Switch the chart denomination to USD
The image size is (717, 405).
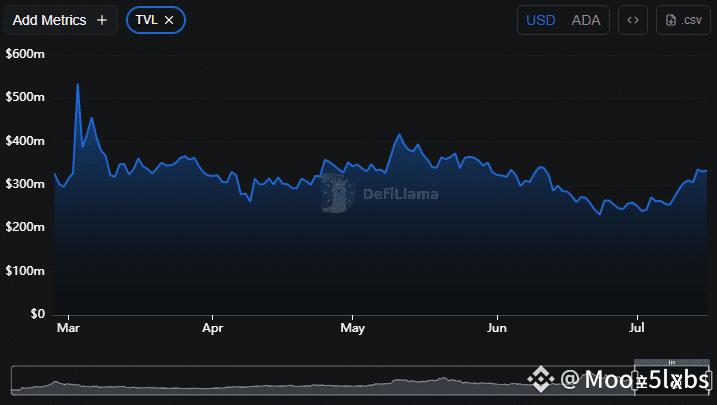pos(540,20)
